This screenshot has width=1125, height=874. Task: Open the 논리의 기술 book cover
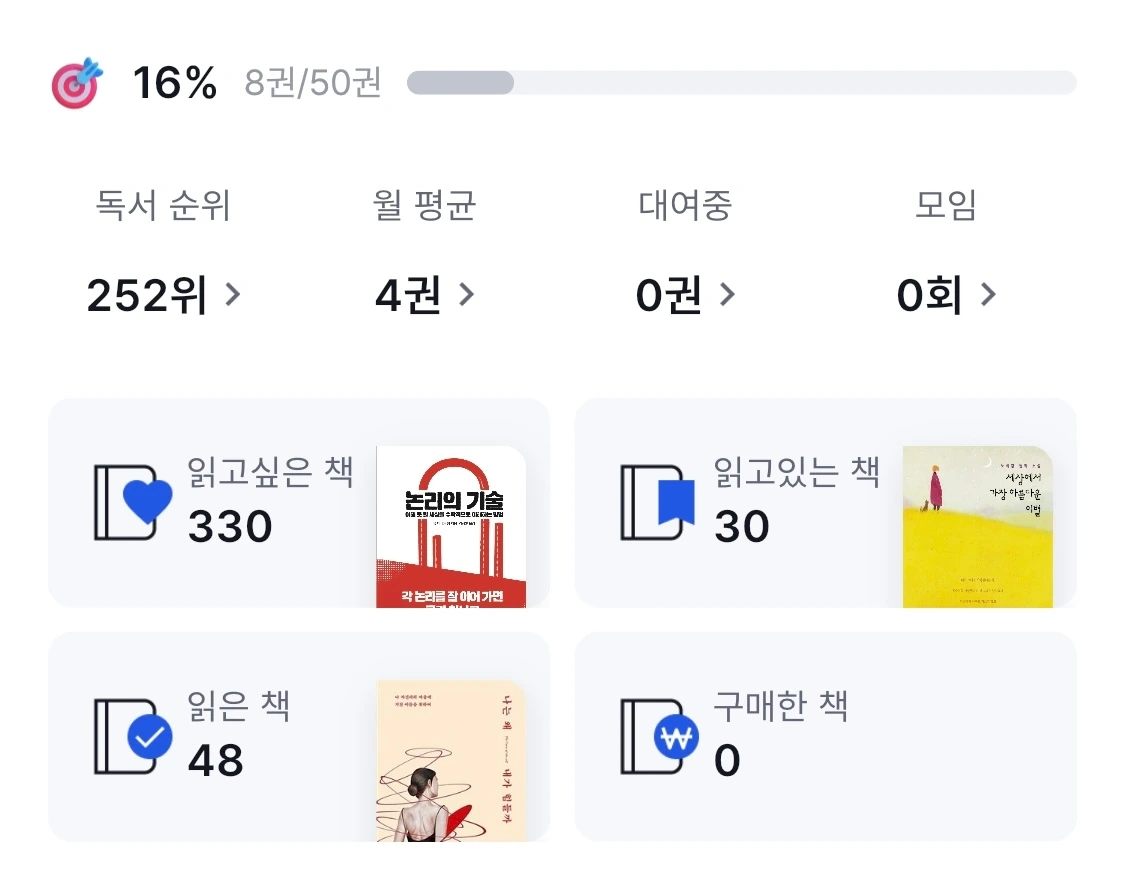tap(451, 527)
